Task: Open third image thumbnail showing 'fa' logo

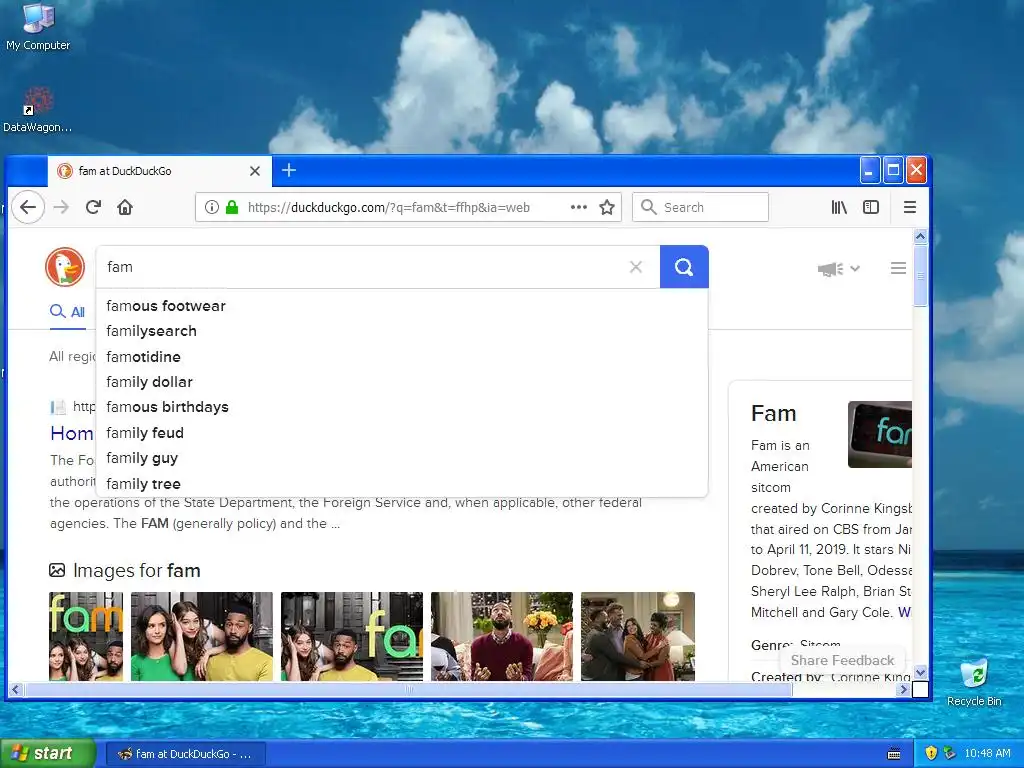Action: [352, 636]
